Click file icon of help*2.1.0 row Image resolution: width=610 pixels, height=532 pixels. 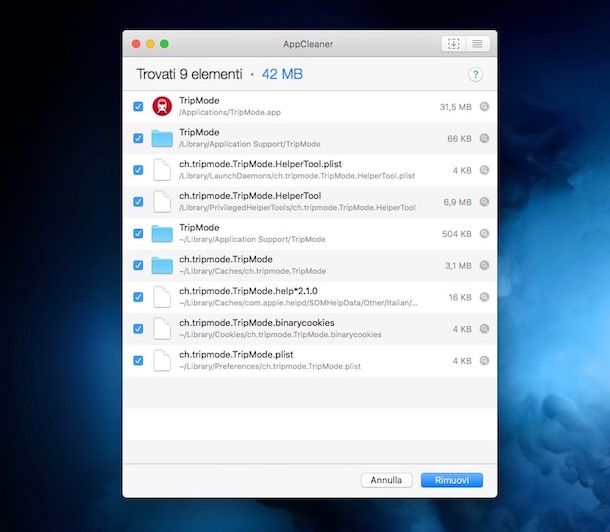tap(162, 297)
